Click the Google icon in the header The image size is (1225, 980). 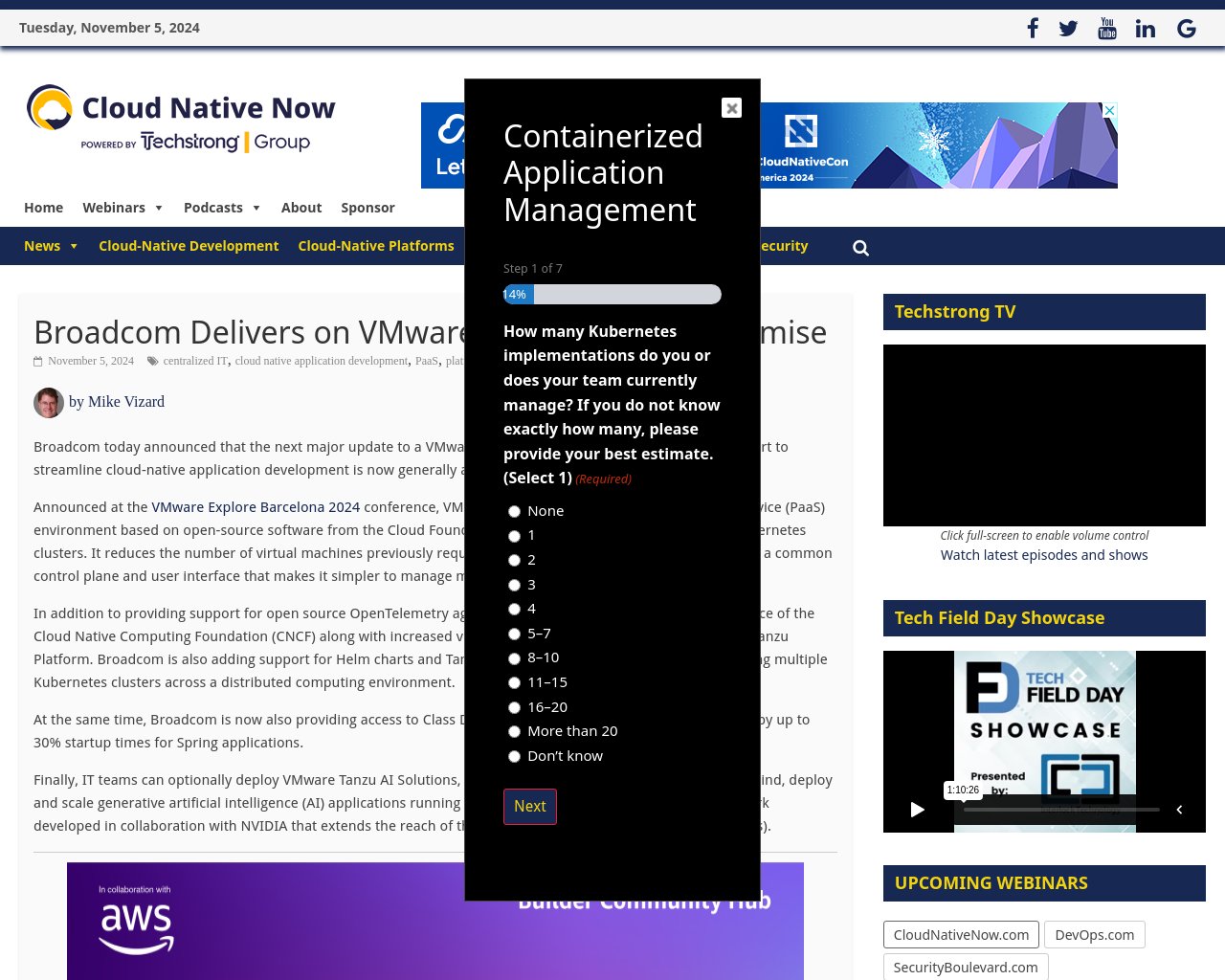point(1186,28)
